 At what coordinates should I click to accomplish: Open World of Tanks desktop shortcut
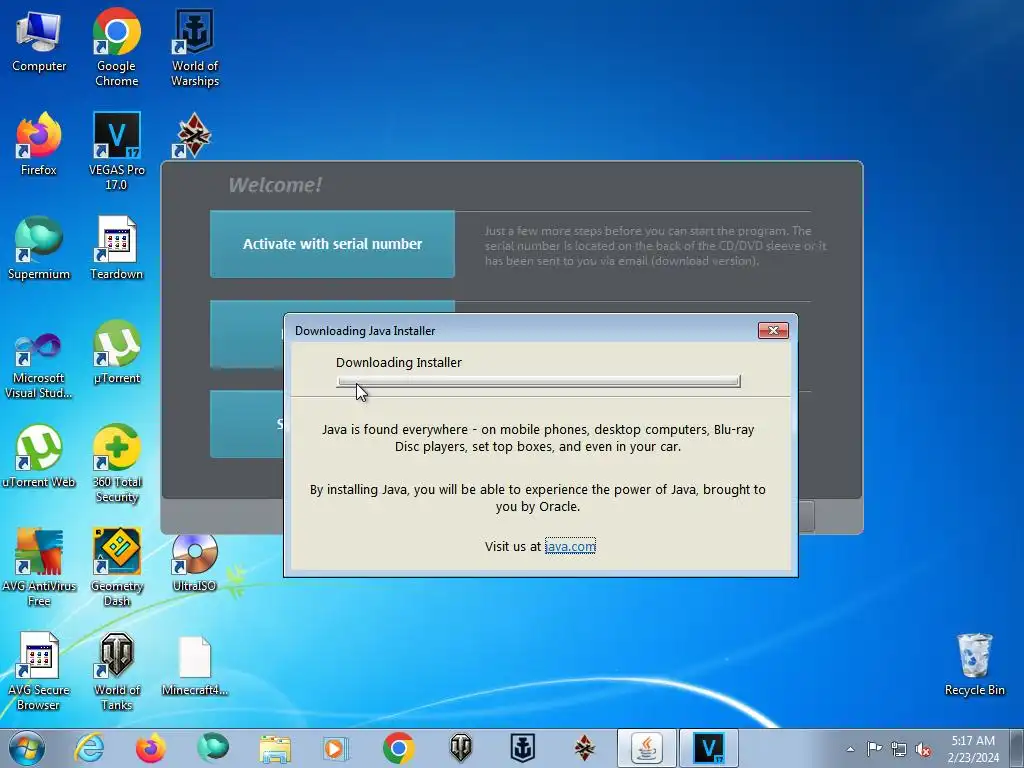(x=116, y=671)
